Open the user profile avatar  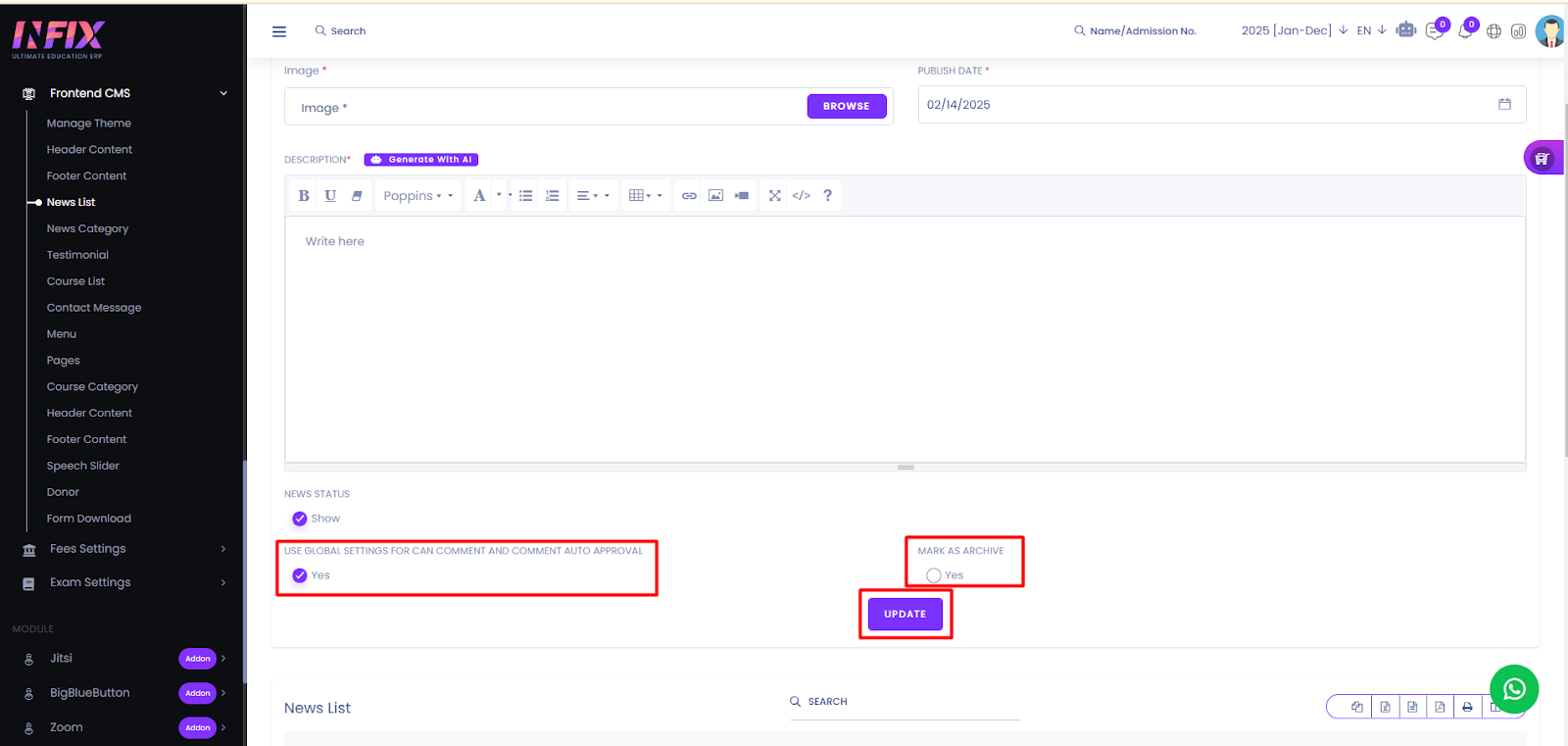1549,31
